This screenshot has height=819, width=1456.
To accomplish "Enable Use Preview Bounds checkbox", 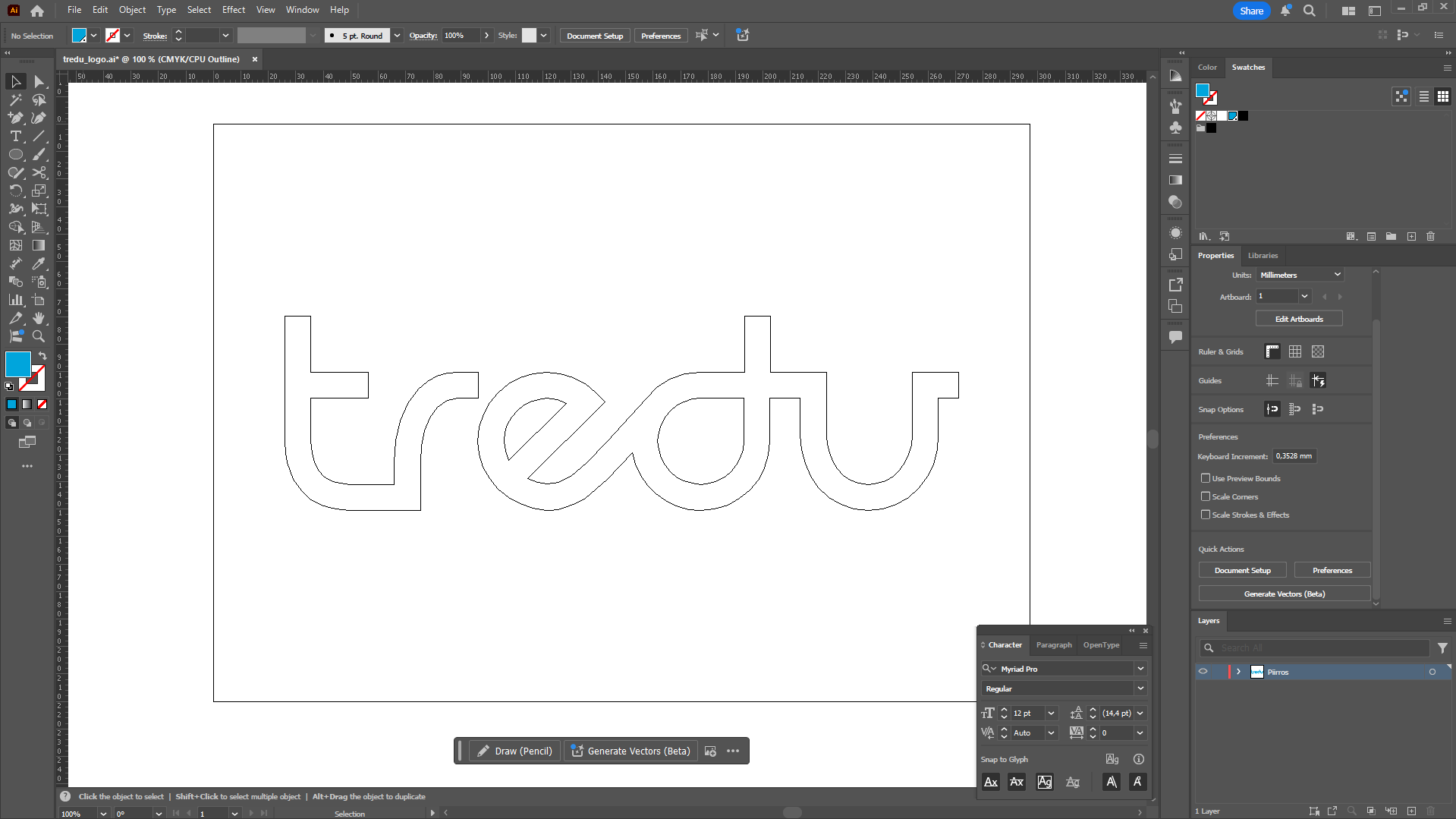I will coord(1206,478).
